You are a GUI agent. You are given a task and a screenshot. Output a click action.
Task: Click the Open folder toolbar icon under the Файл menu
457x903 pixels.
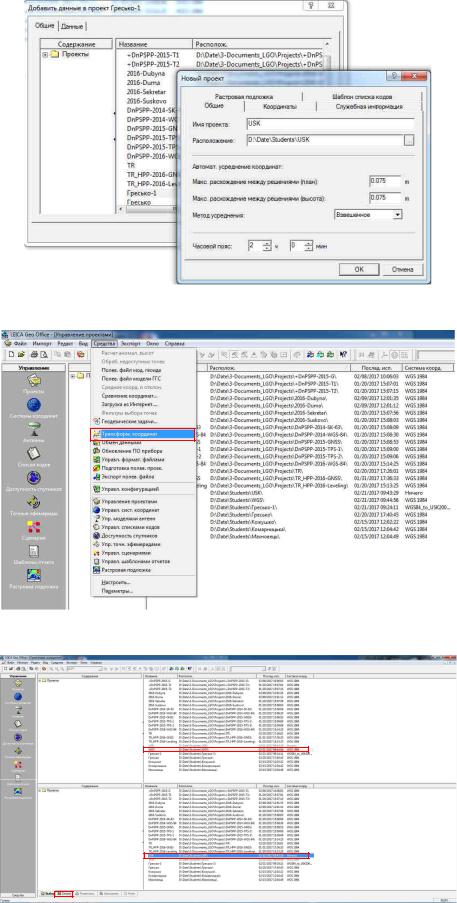pyautogui.click(x=21, y=354)
